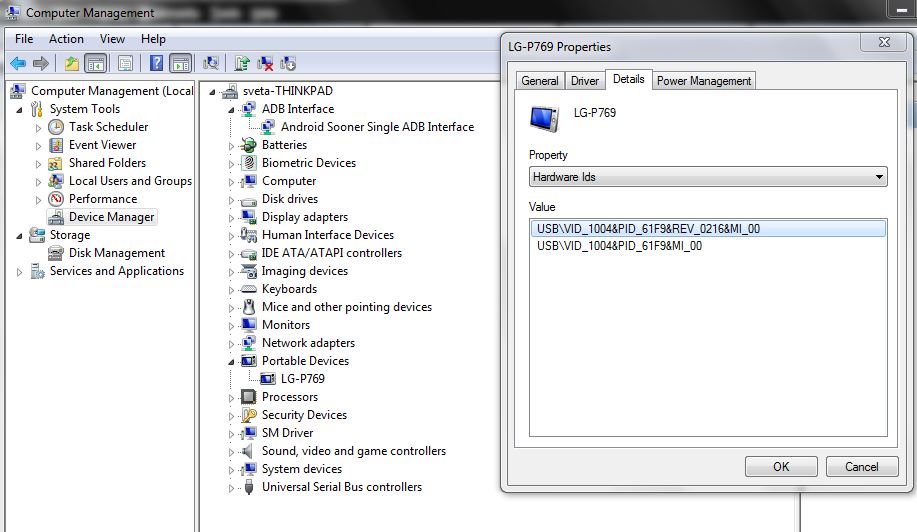Click the LG-P769 device icon in dialog

click(544, 118)
